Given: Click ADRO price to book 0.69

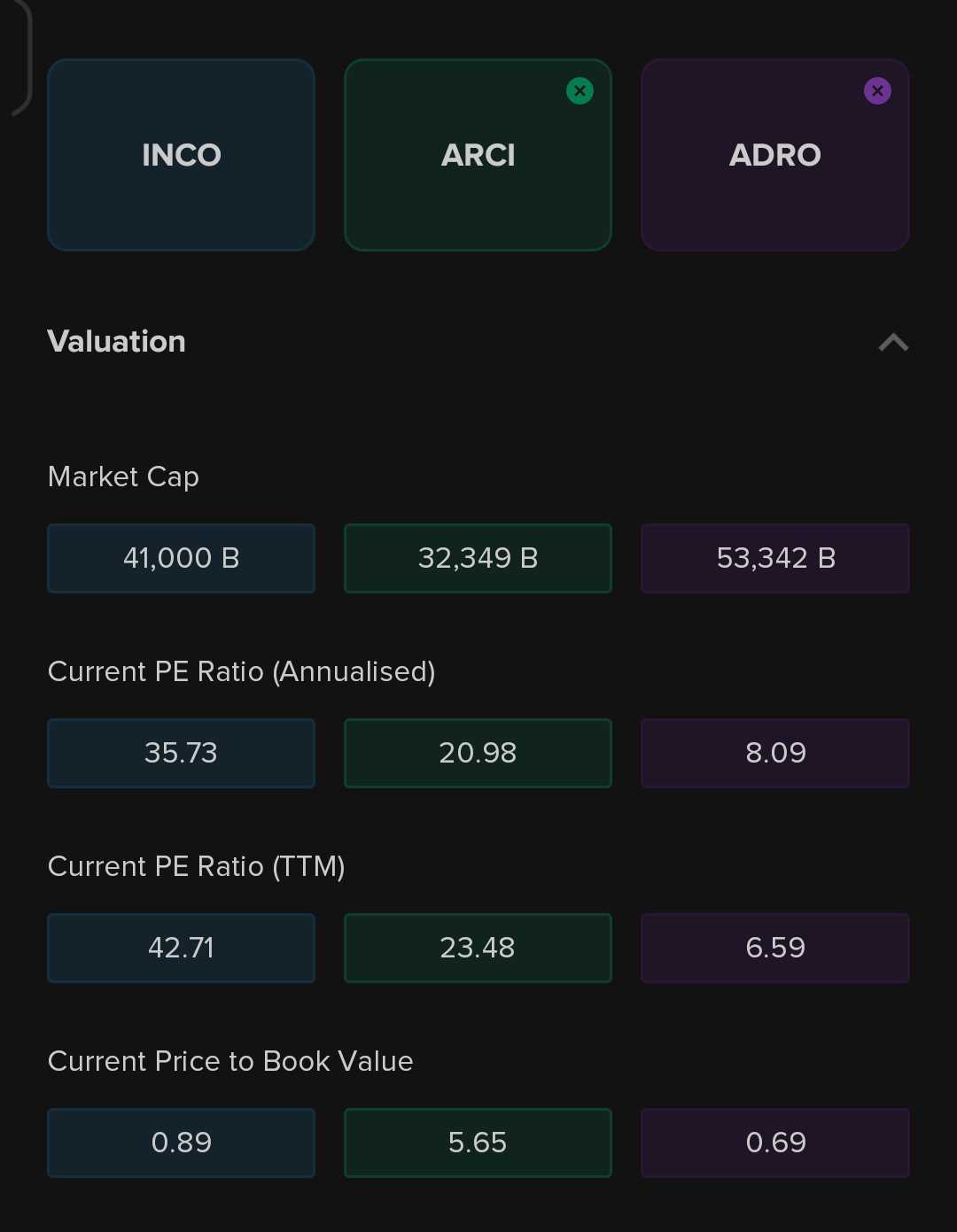Looking at the screenshot, I should (774, 1143).
